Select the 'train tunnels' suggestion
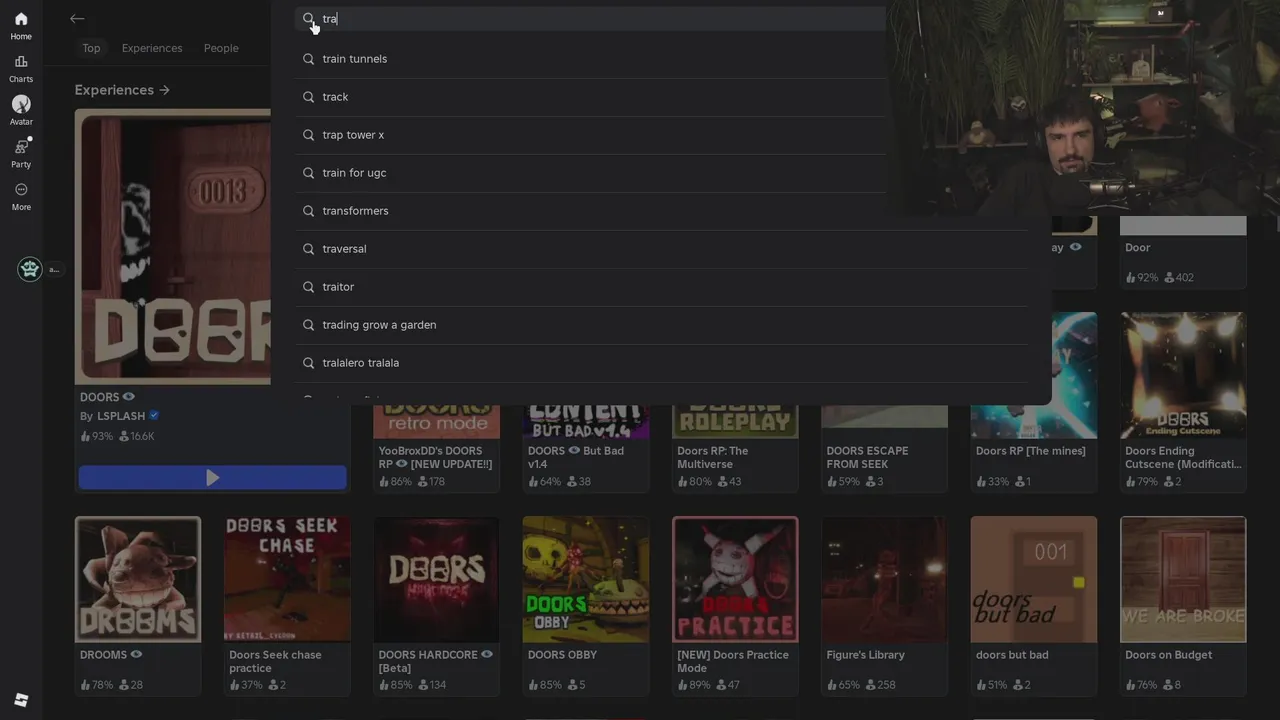Image resolution: width=1280 pixels, height=720 pixels. [662, 59]
